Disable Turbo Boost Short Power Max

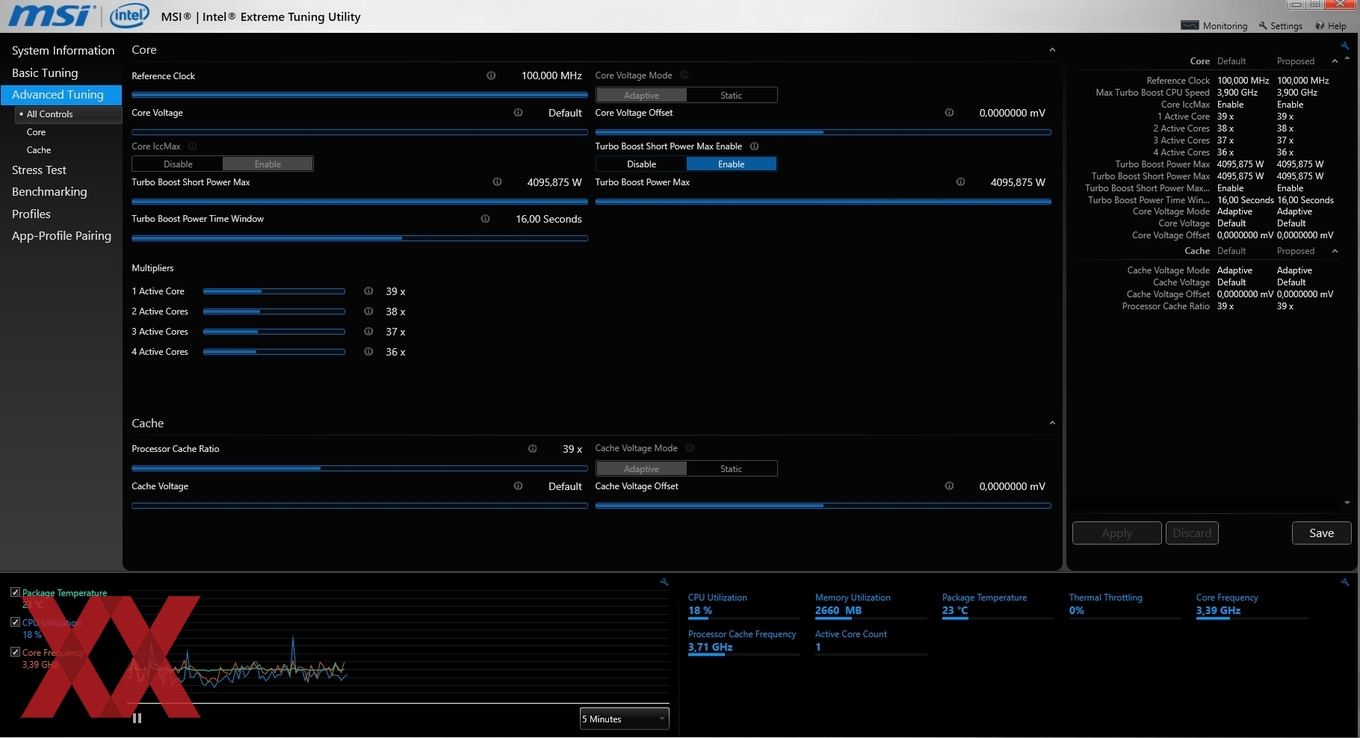pyautogui.click(x=641, y=164)
